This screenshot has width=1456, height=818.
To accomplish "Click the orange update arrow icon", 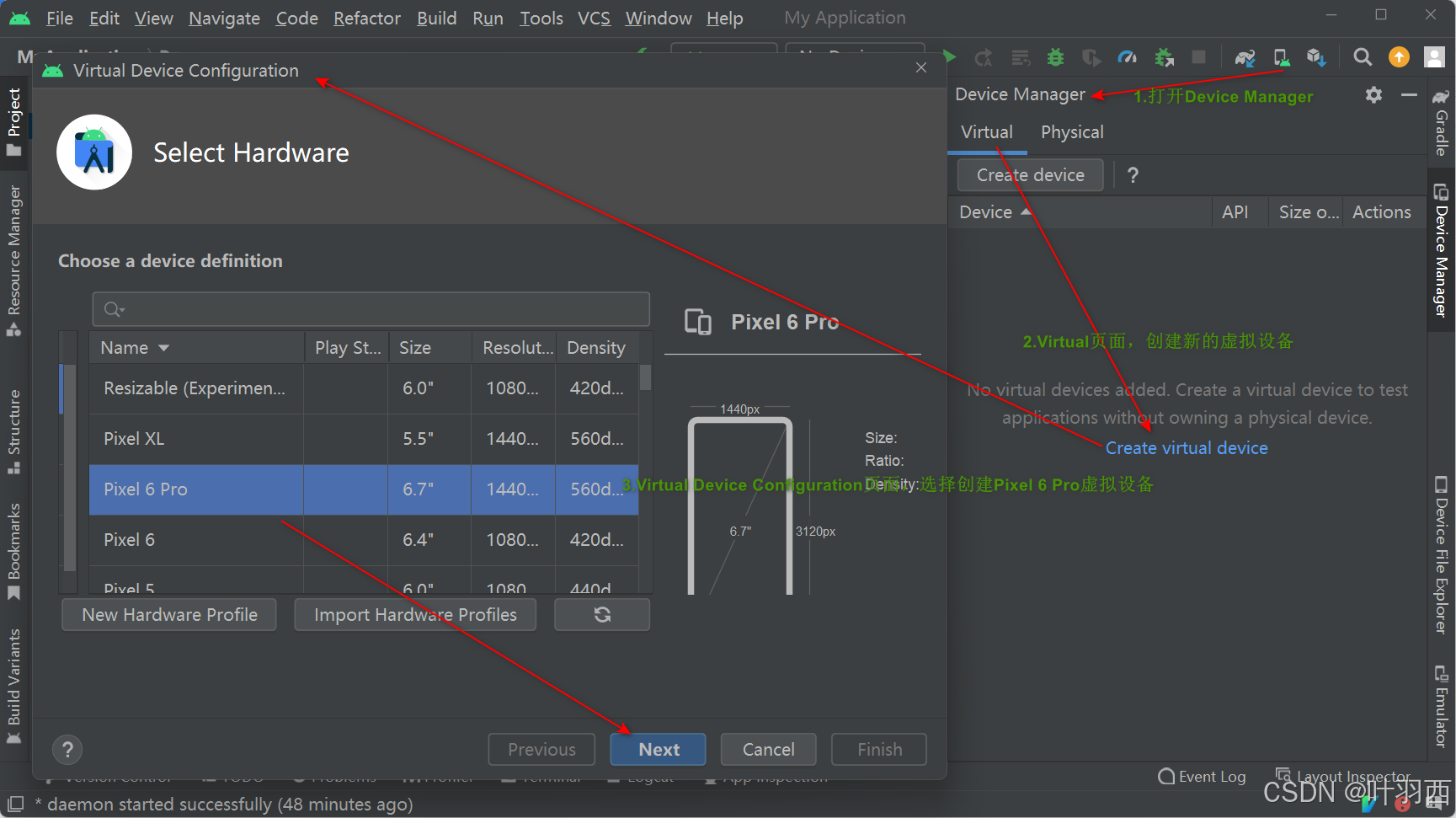I will [x=1399, y=57].
